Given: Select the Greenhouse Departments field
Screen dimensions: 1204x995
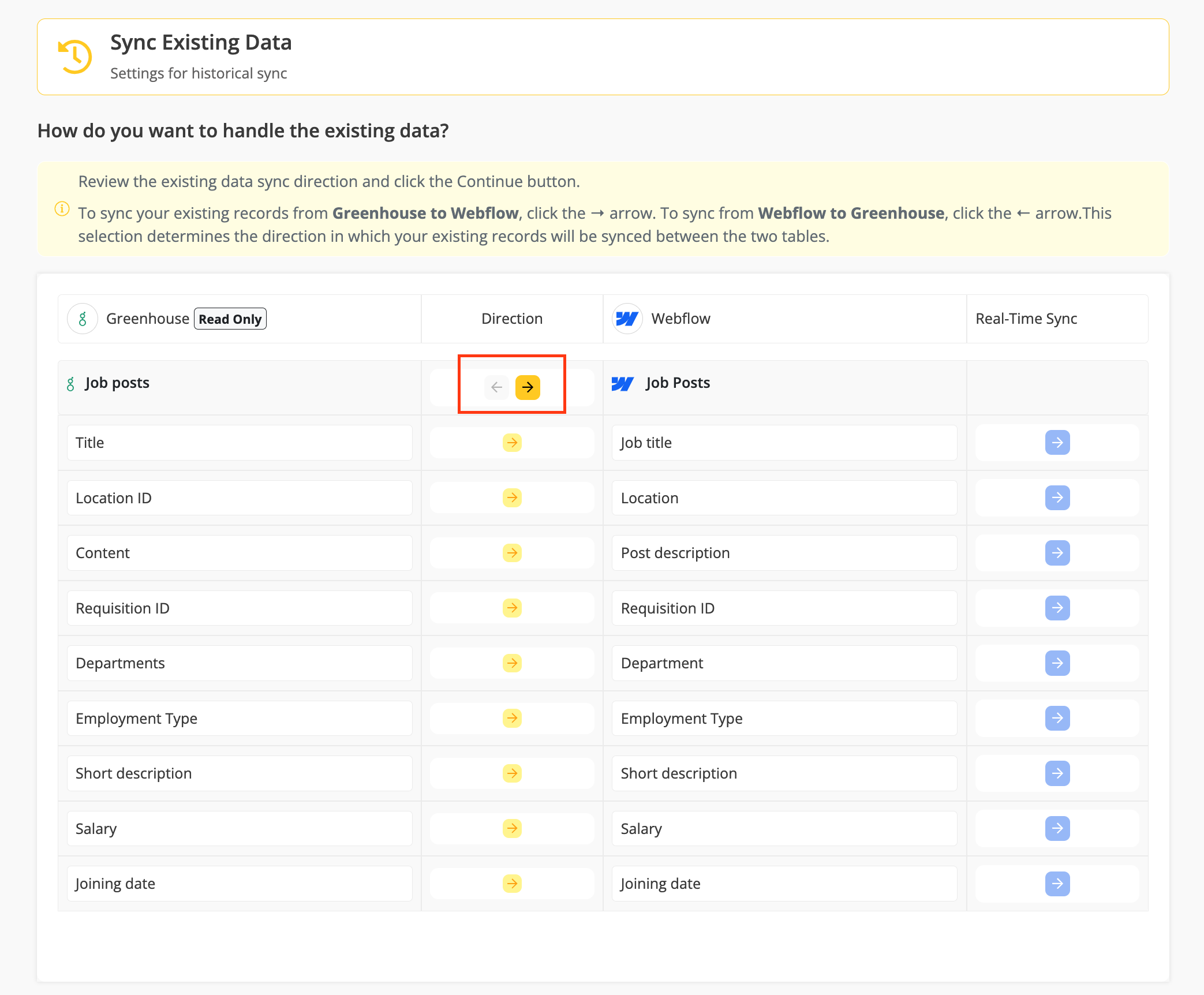Looking at the screenshot, I should tap(240, 663).
